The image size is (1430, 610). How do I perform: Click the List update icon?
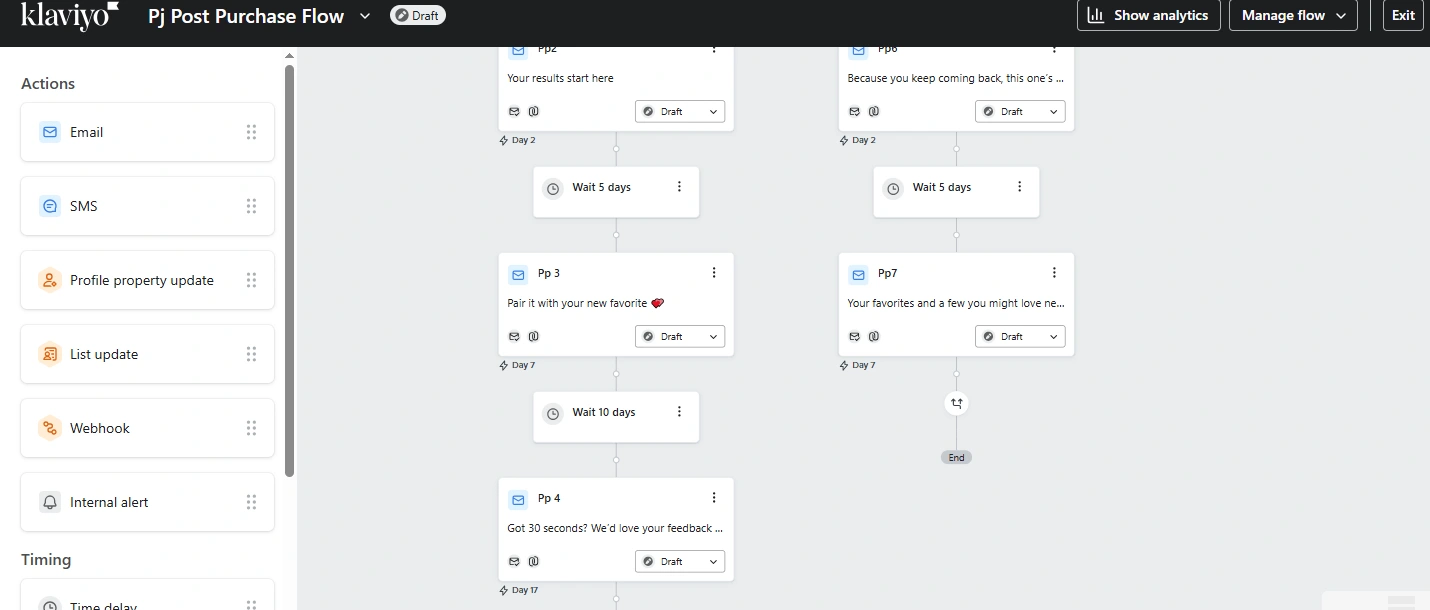[50, 354]
